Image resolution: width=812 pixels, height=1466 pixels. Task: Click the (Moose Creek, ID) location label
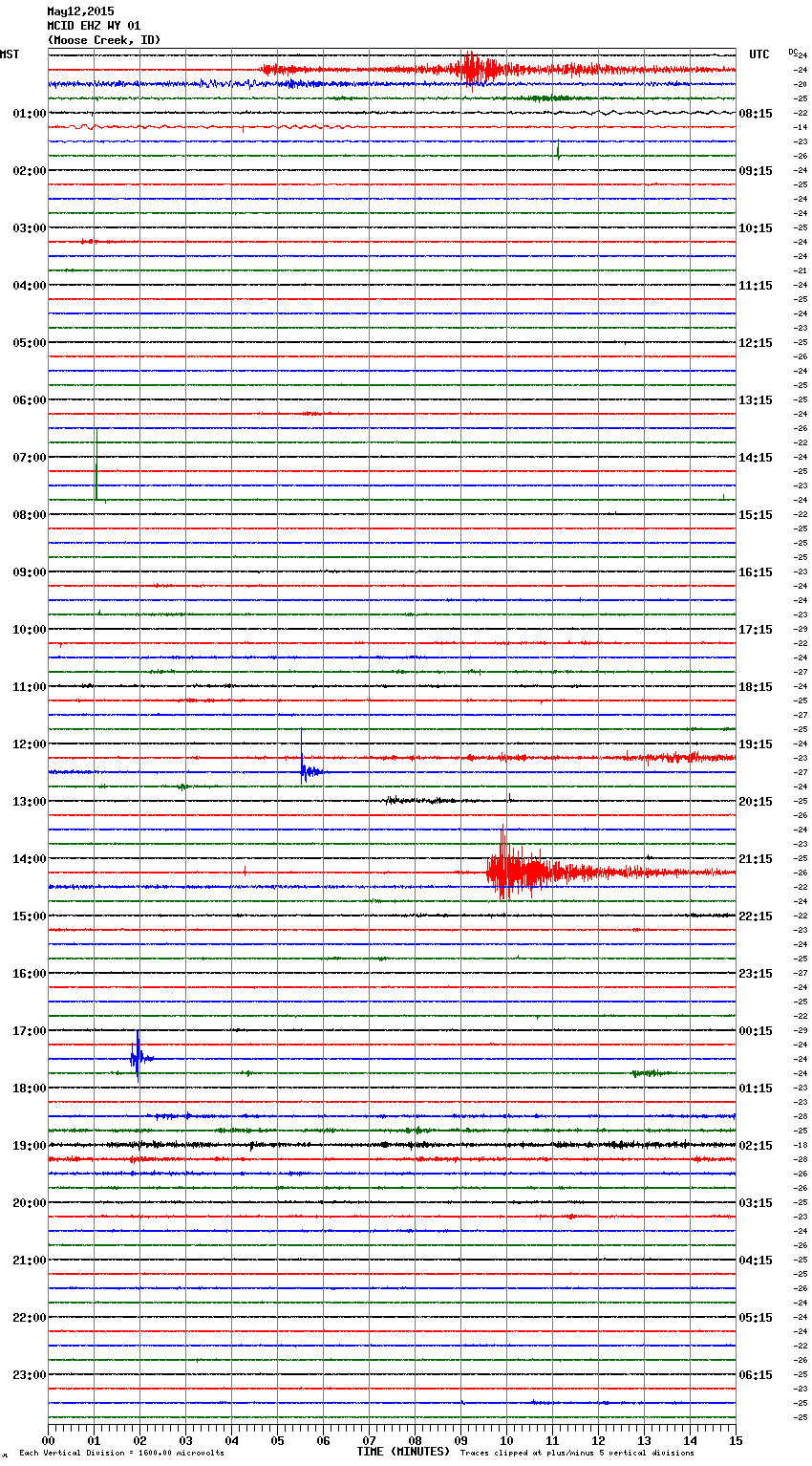tap(104, 40)
